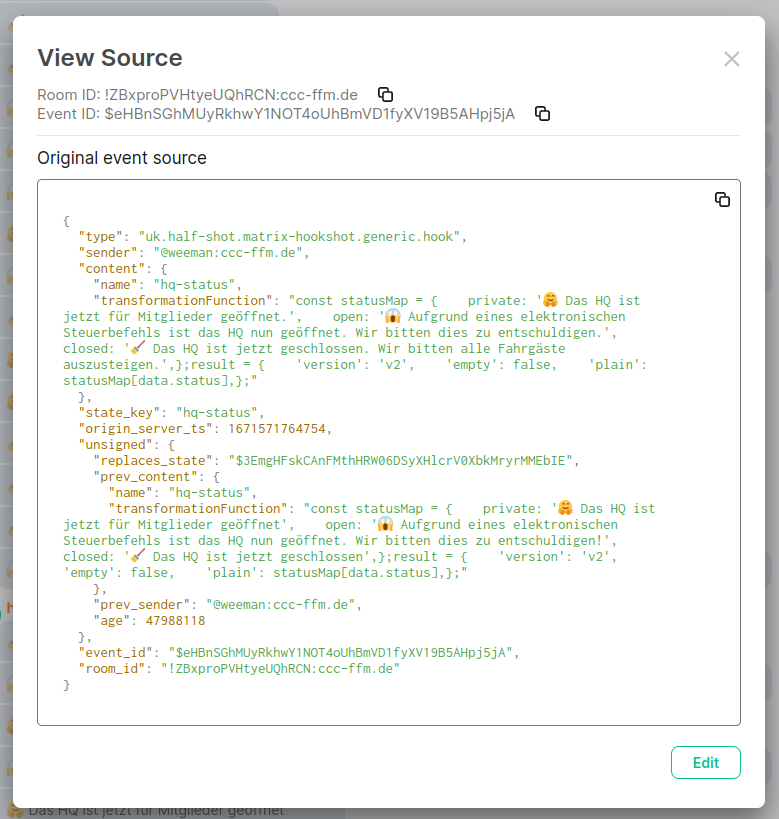Click the "Original event source" heading
Viewport: 779px width, 819px height.
pyautogui.click(x=122, y=158)
